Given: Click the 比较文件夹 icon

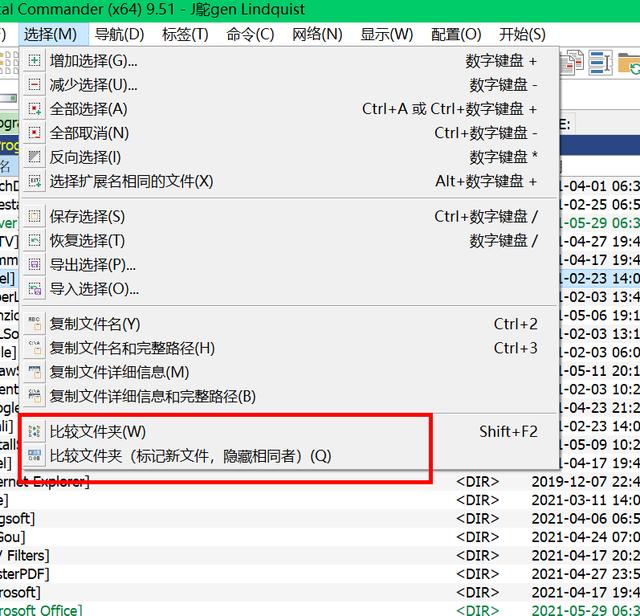Looking at the screenshot, I should tap(35, 432).
